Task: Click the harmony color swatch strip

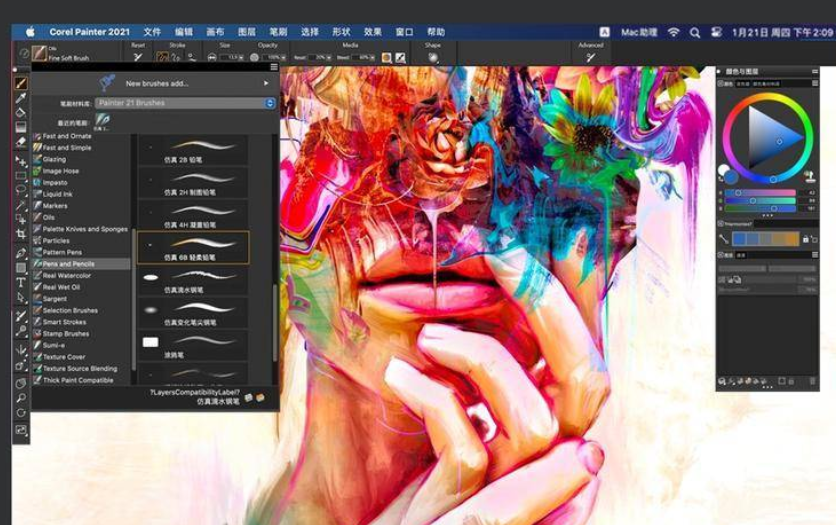Action: [765, 239]
